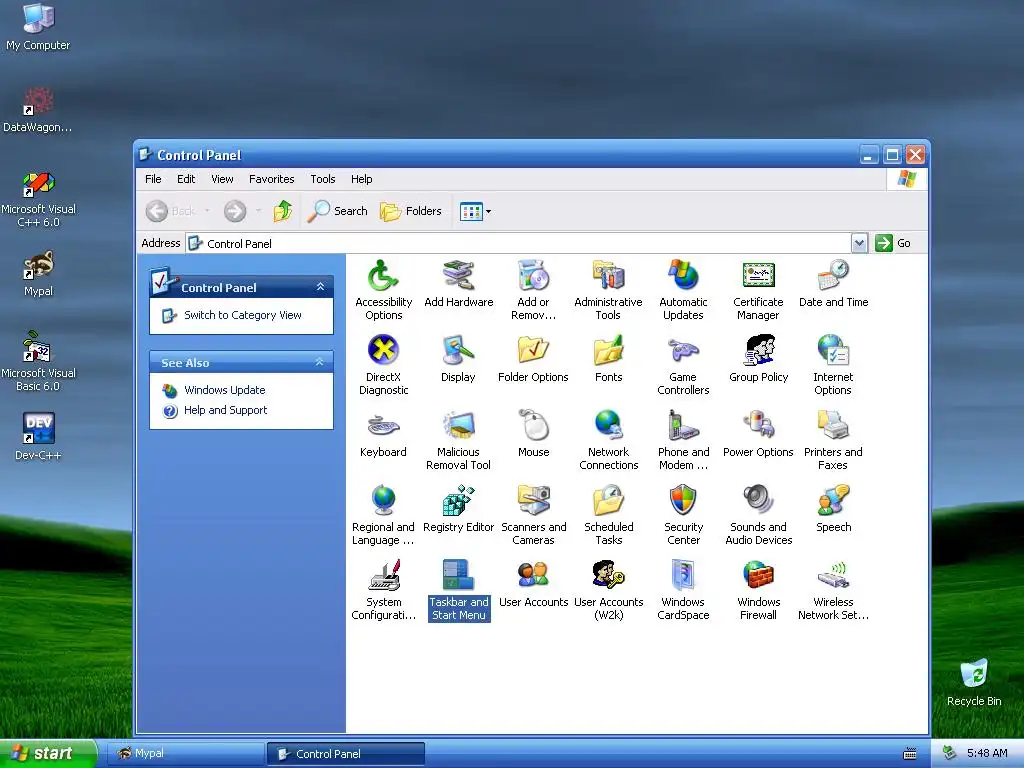Open Malicious Removal Tool icon
The image size is (1024, 768).
pyautogui.click(x=458, y=426)
